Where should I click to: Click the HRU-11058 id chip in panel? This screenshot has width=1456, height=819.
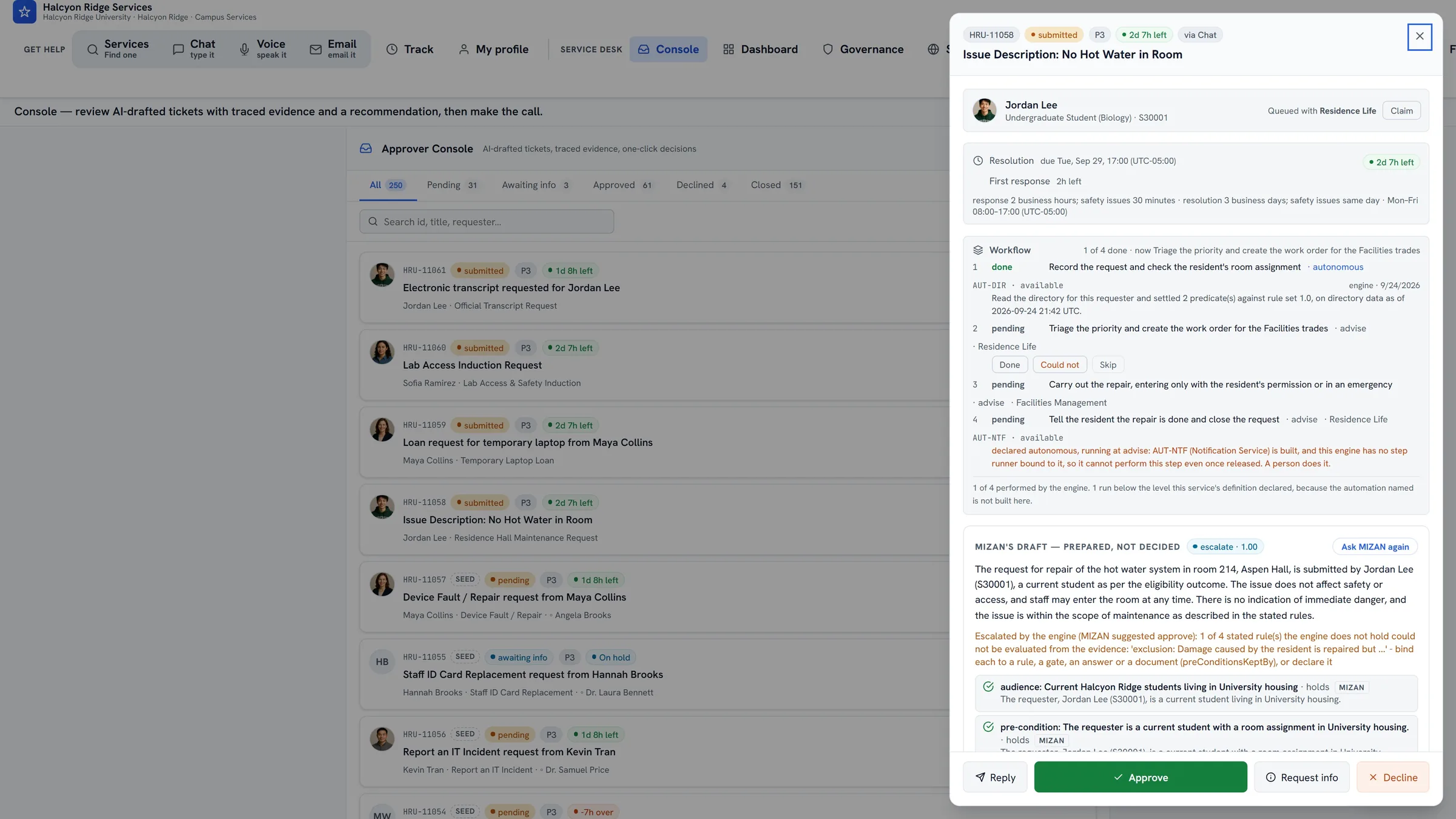(x=991, y=35)
